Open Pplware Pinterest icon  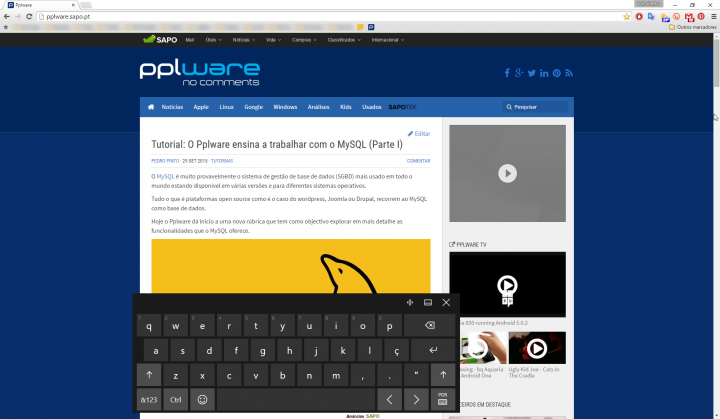tap(557, 73)
